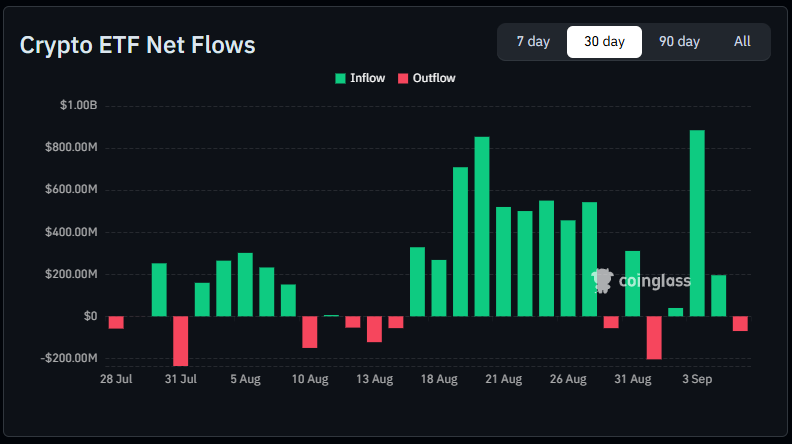Switch to the 7 day range tab
Screen dimensions: 792x444
point(533,41)
